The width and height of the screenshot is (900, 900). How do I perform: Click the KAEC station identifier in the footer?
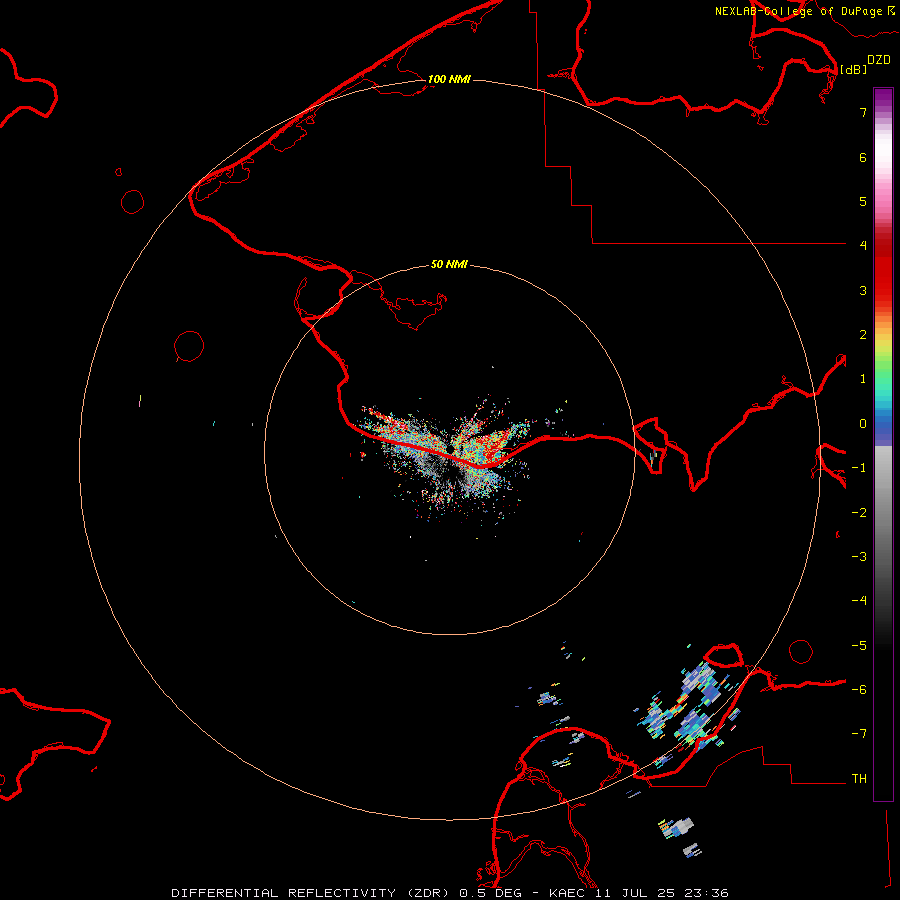(x=567, y=893)
